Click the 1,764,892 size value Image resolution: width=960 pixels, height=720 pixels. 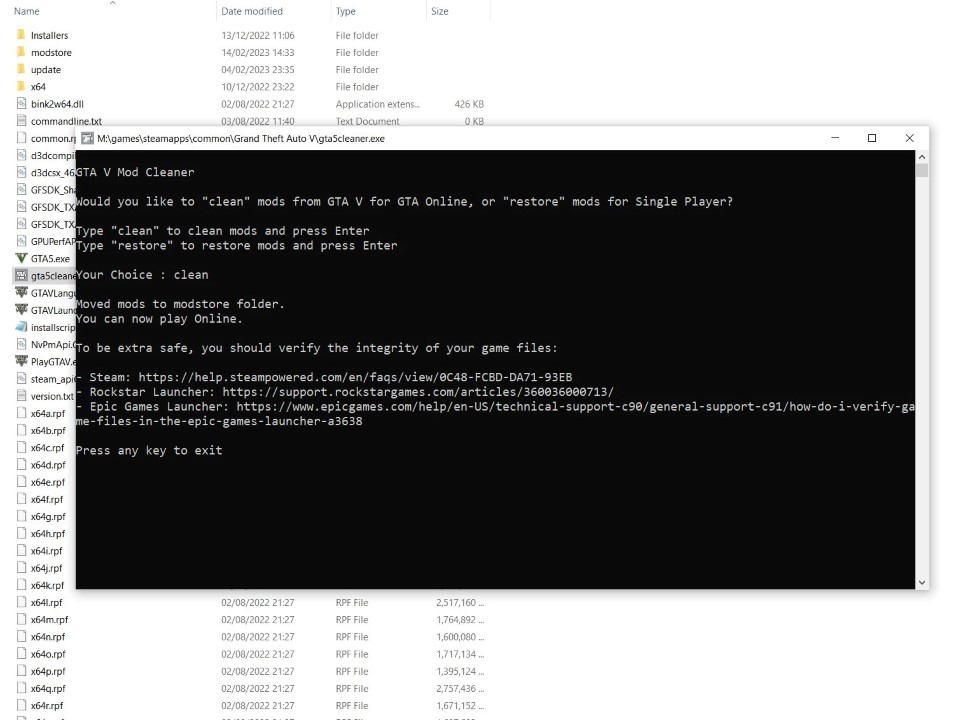460,620
